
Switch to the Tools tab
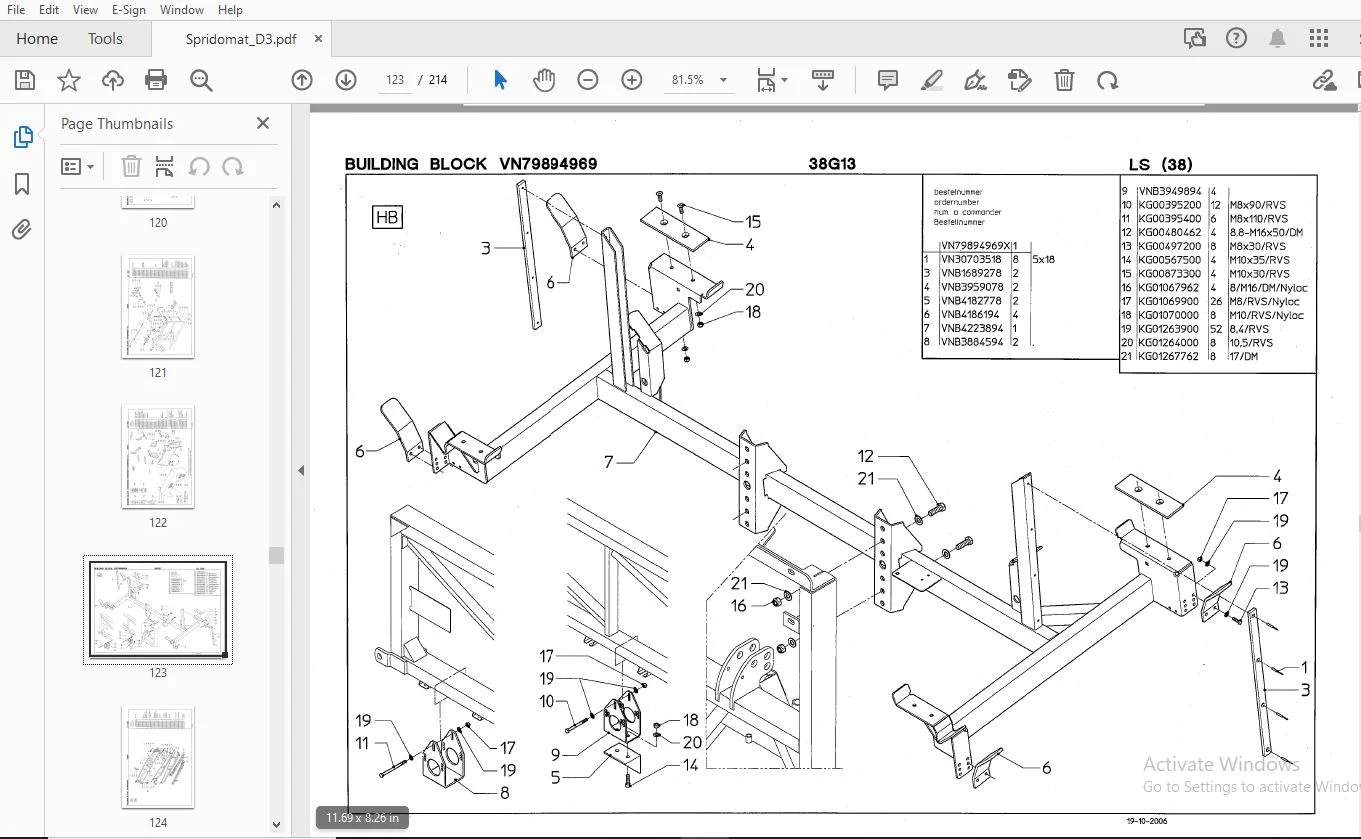(x=105, y=39)
